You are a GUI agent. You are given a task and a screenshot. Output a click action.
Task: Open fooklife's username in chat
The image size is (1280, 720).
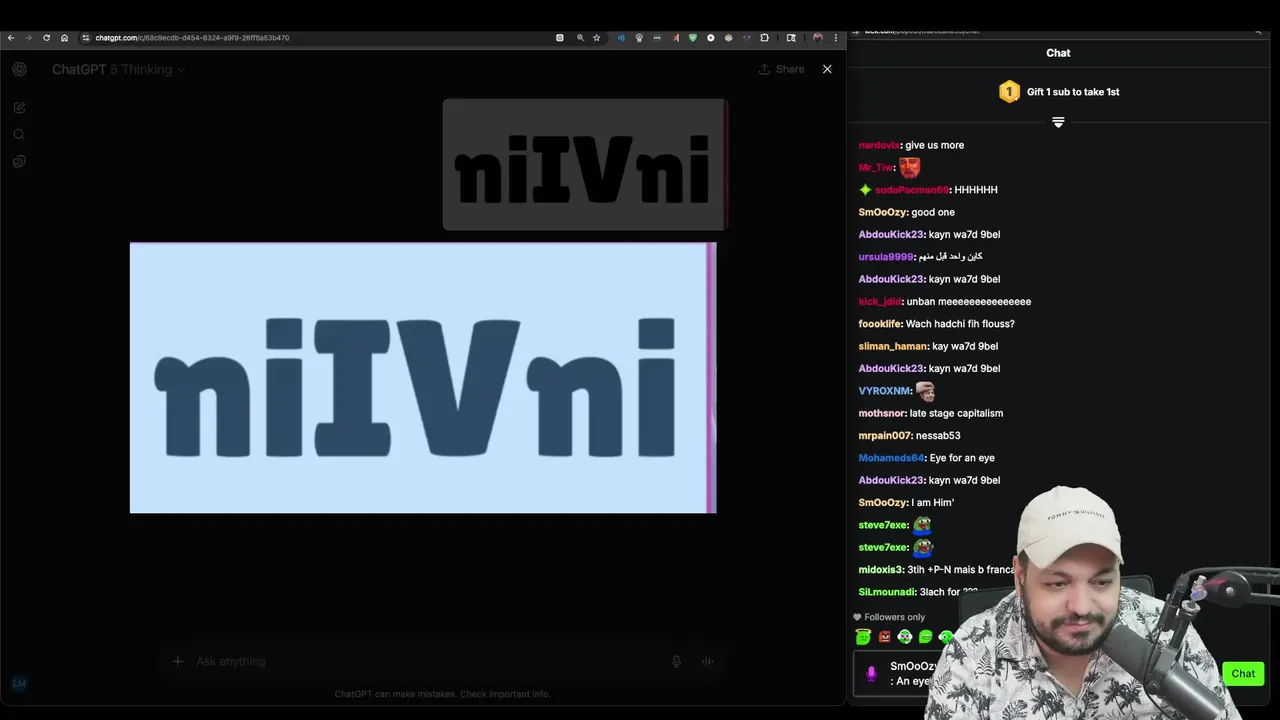coord(880,324)
